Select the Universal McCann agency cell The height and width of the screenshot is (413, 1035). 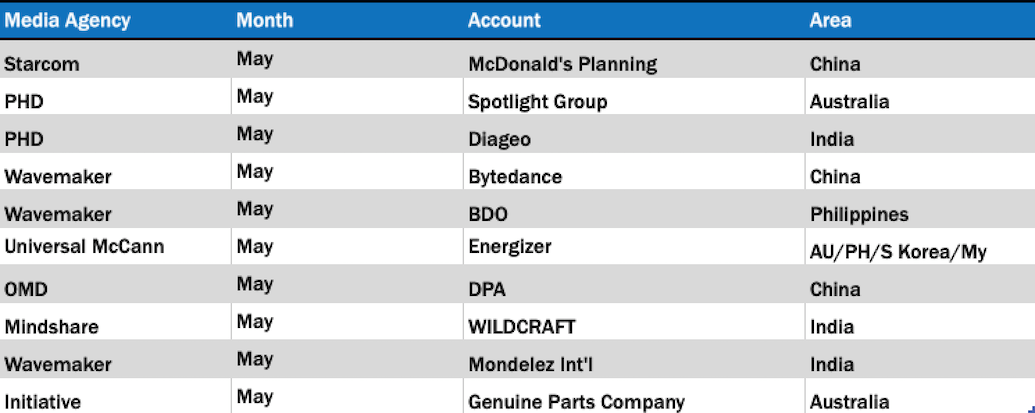pyautogui.click(x=84, y=246)
